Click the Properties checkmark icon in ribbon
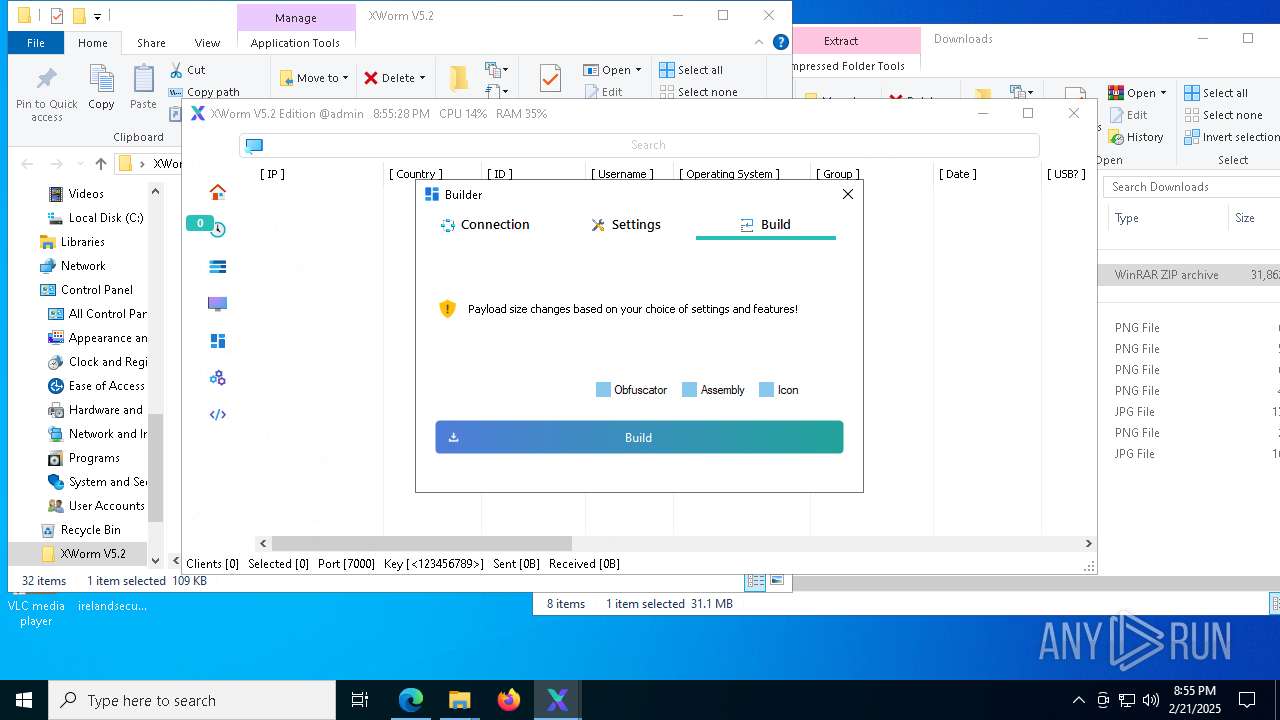The height and width of the screenshot is (720, 1280). 549,78
